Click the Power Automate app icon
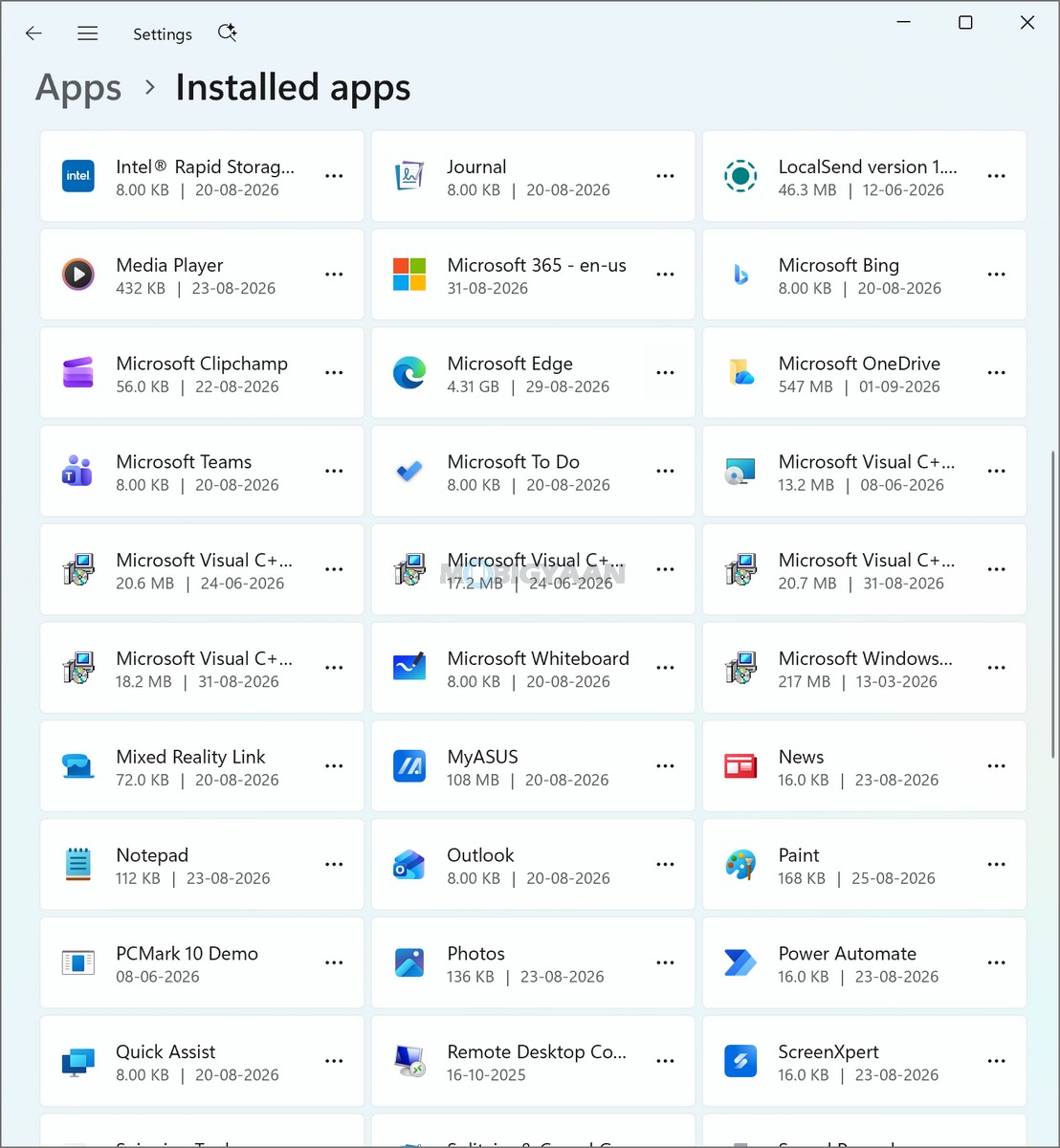Image resolution: width=1060 pixels, height=1148 pixels. (740, 963)
